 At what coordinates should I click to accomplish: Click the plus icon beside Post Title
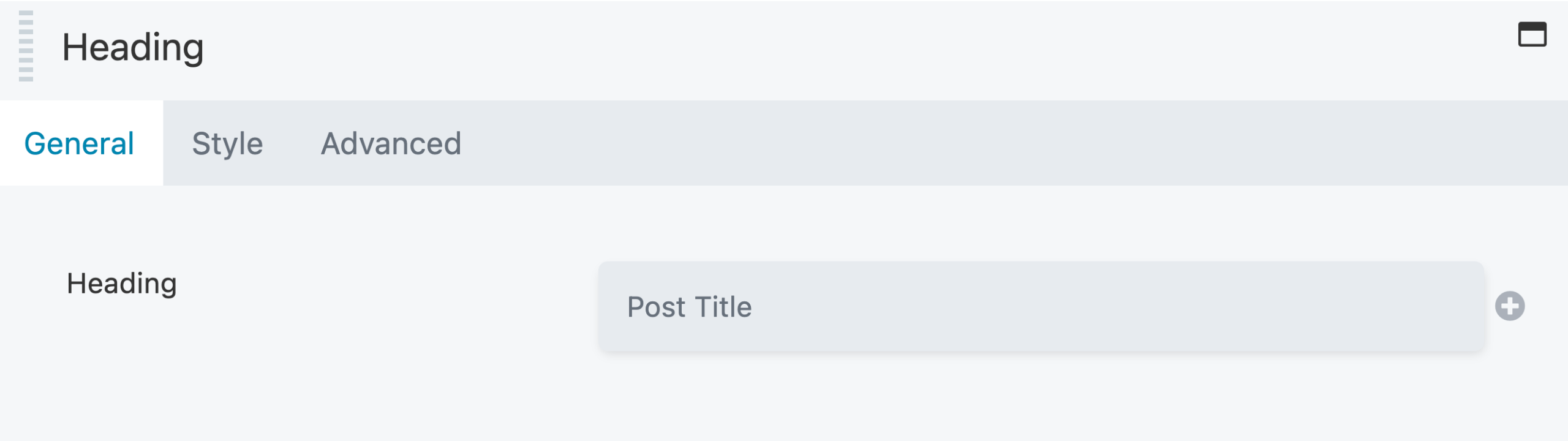tap(1510, 306)
